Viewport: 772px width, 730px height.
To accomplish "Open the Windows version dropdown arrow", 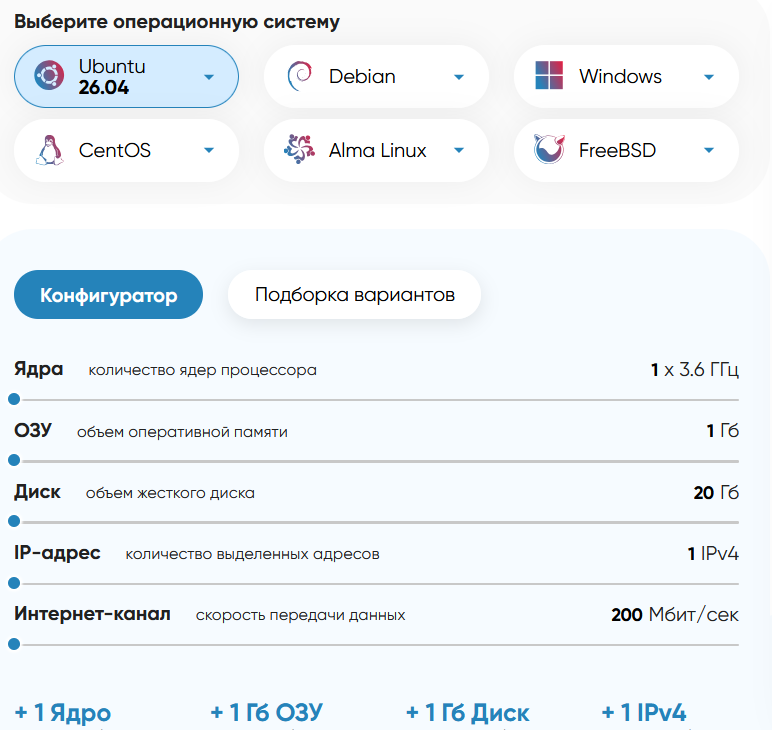I will point(709,77).
